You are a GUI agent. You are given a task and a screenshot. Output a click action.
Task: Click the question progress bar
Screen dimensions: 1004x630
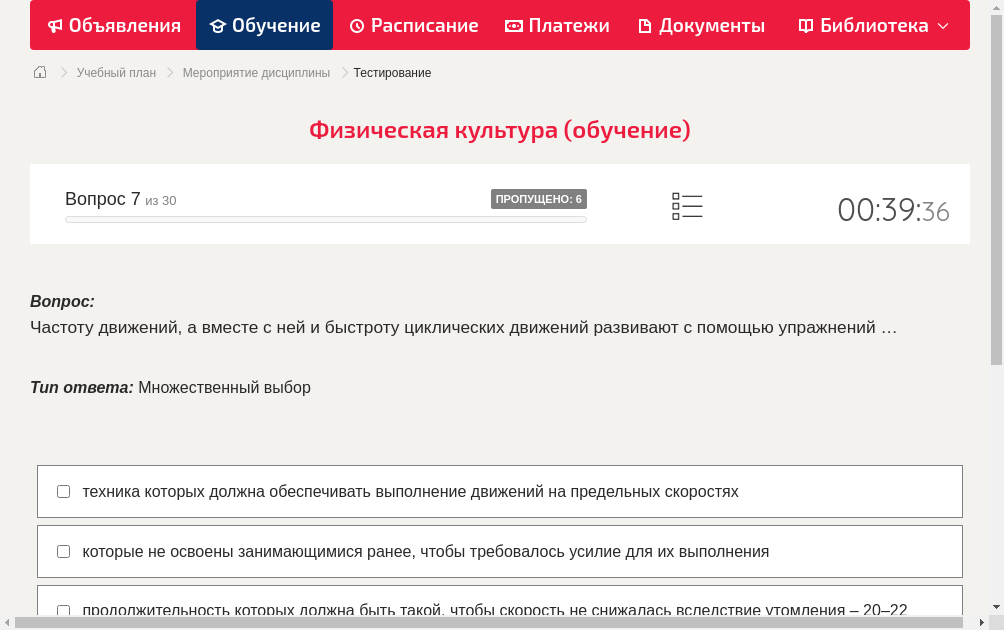tap(325, 219)
